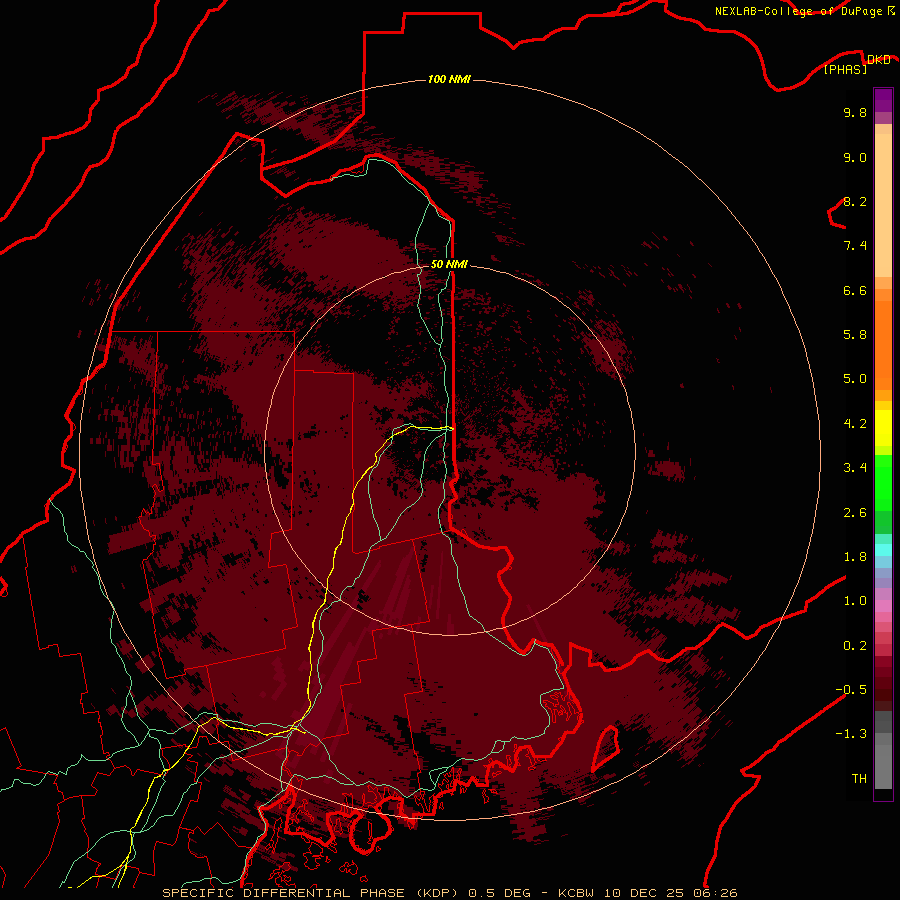Click the [PHAS] units label
This screenshot has width=900, height=900.
tap(845, 70)
